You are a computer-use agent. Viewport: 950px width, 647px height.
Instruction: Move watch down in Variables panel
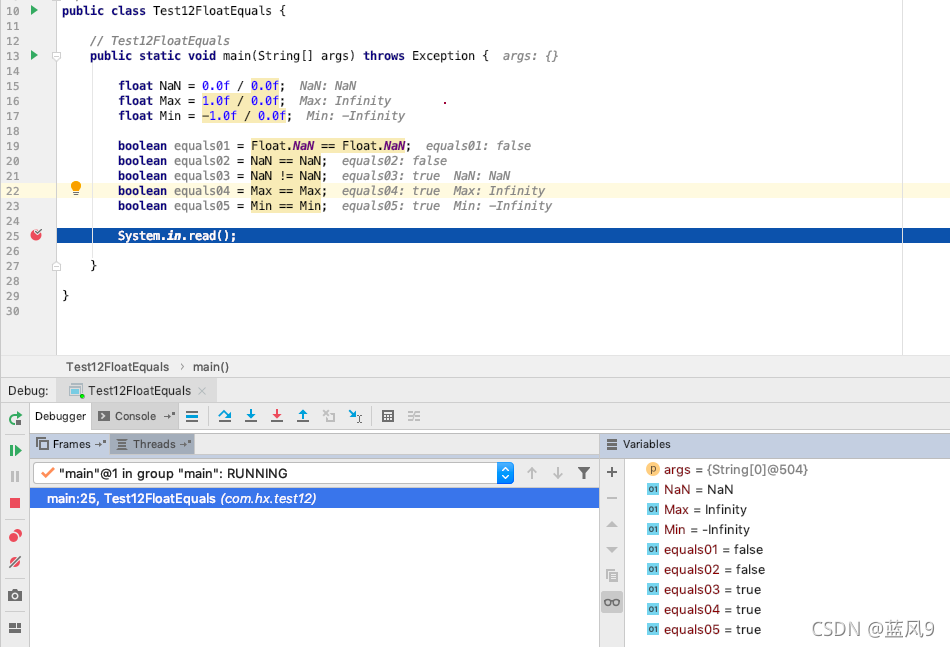(612, 550)
